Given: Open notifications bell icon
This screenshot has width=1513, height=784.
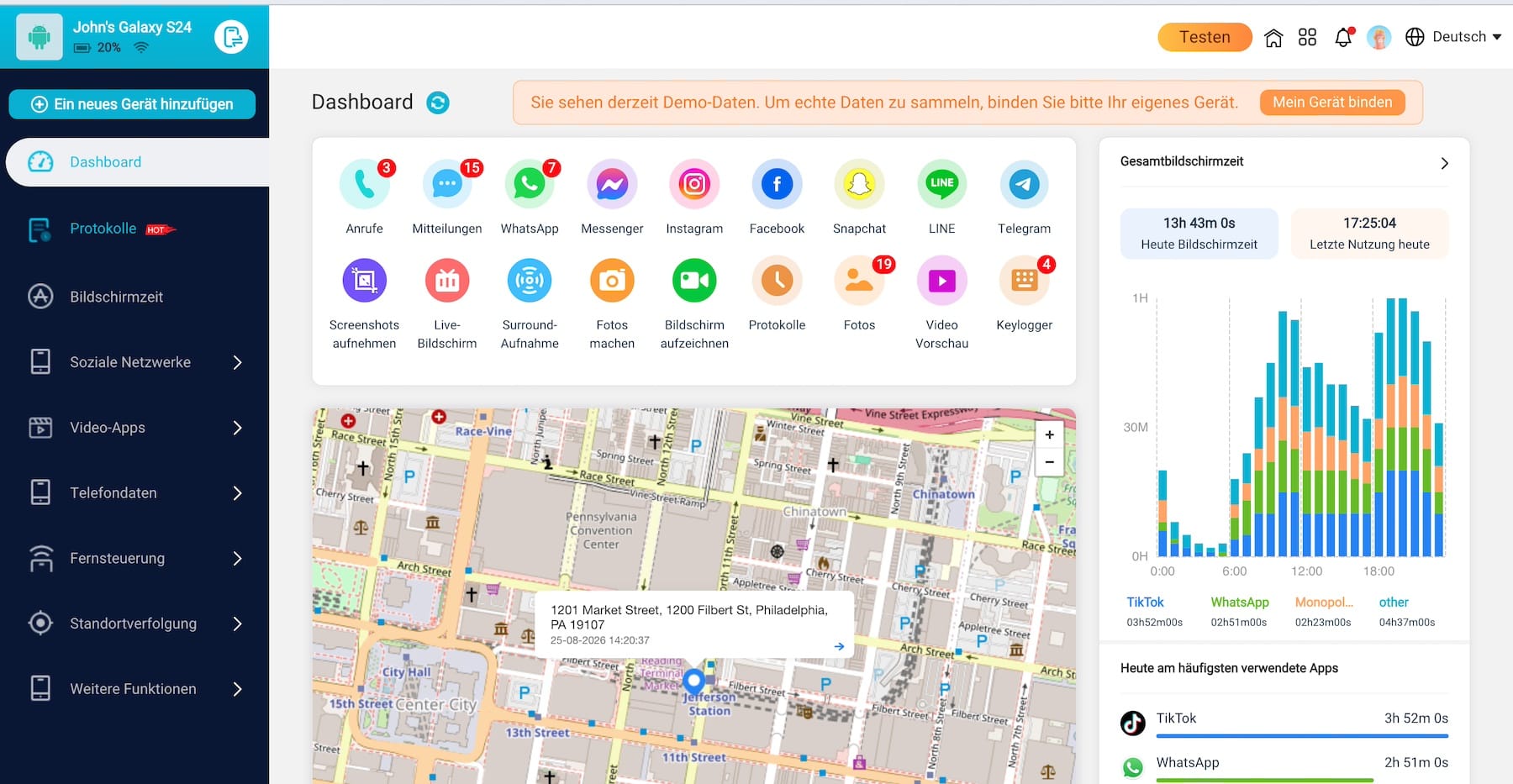Looking at the screenshot, I should tap(1343, 37).
